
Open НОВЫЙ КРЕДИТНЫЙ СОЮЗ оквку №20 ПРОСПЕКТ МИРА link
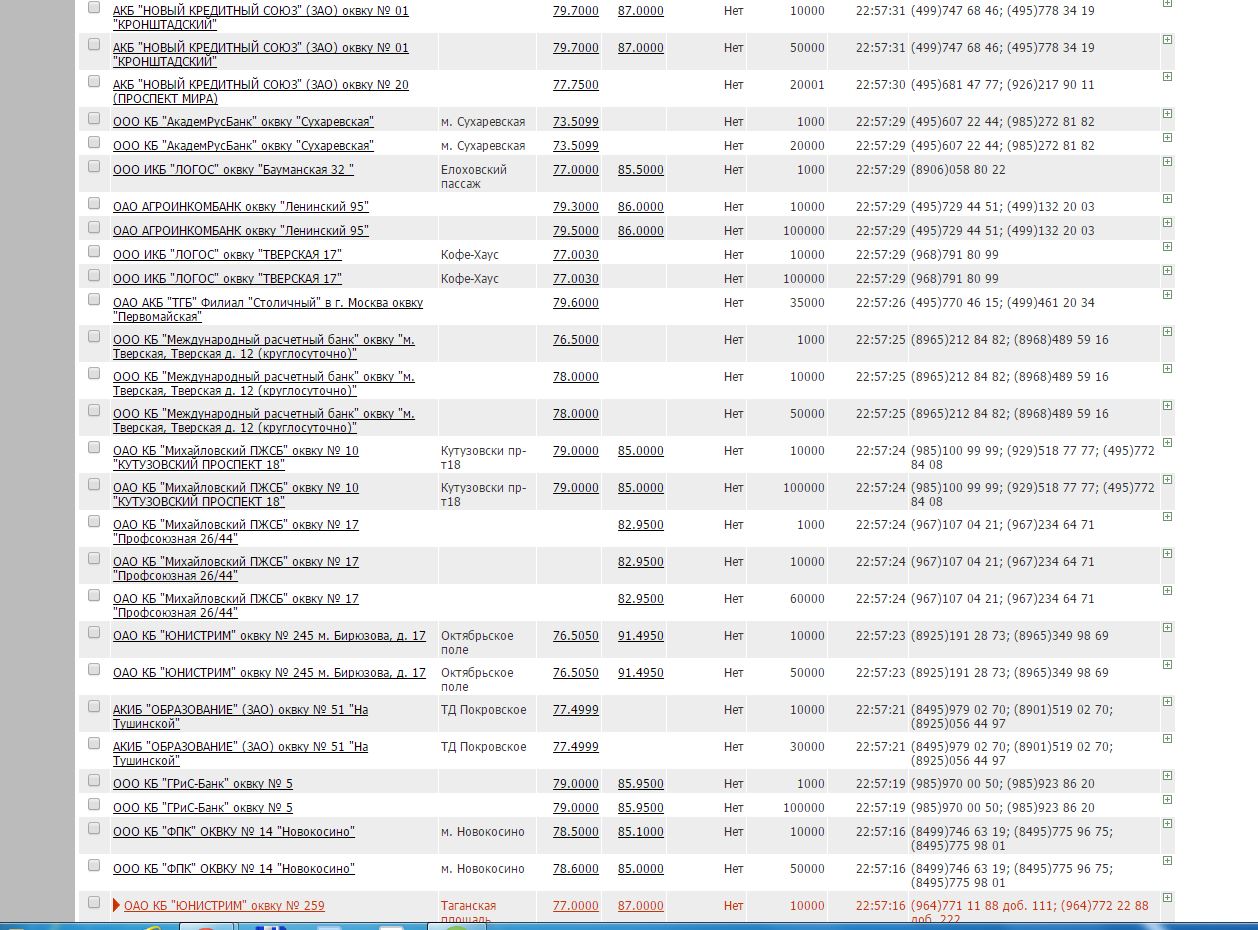click(x=261, y=92)
